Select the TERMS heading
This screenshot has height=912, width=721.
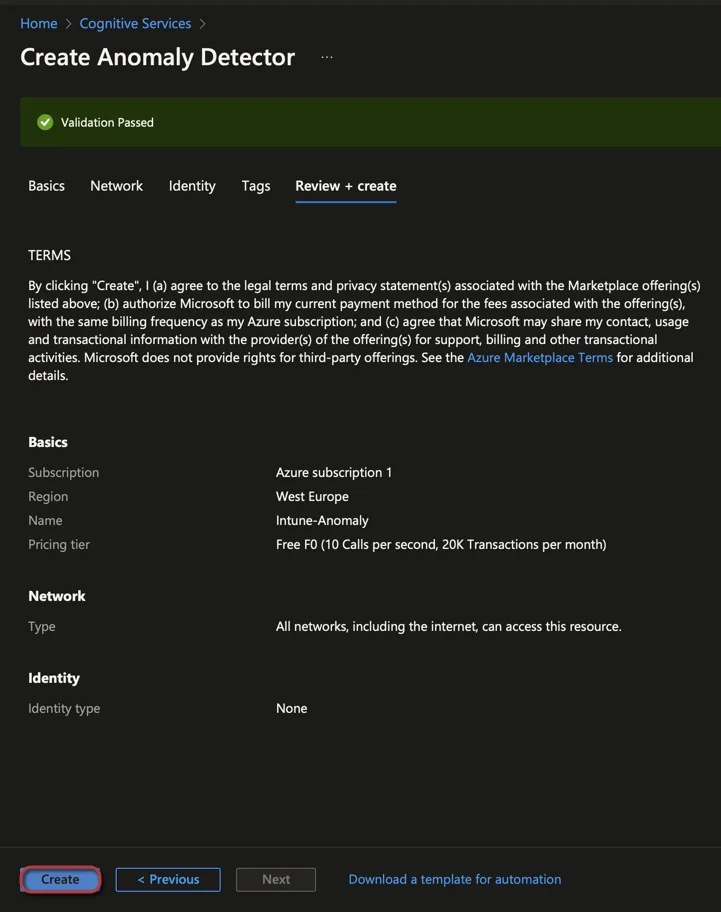49,255
